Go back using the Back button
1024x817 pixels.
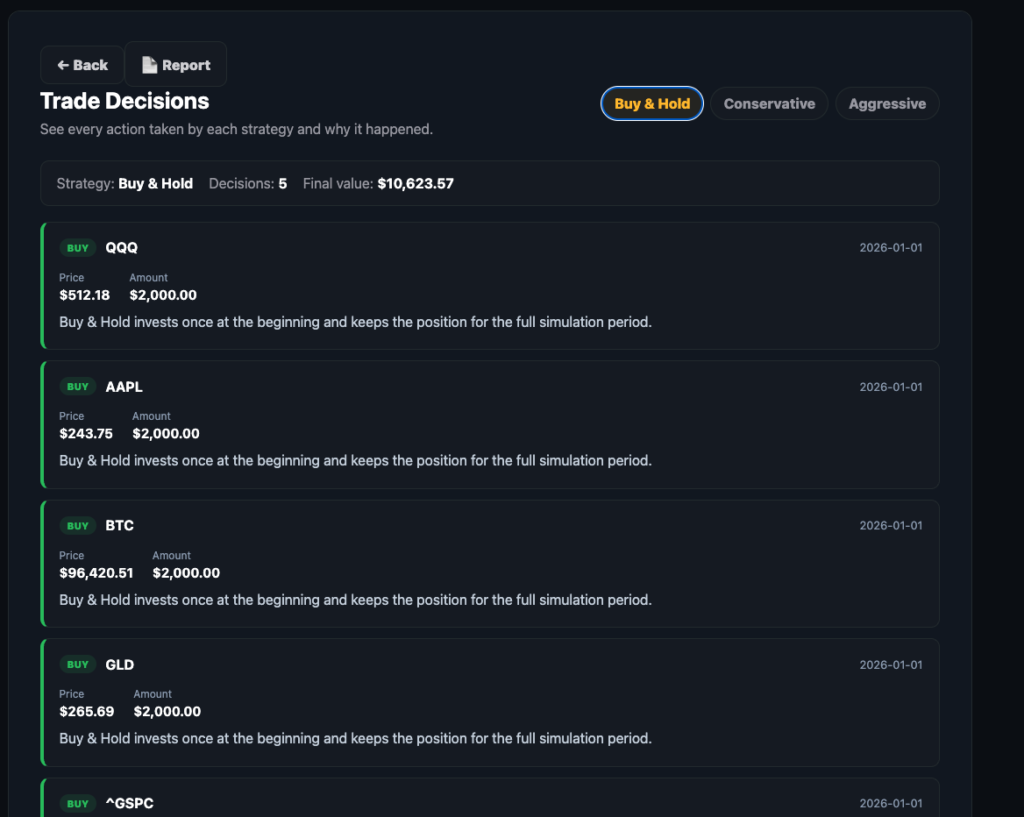tap(82, 65)
